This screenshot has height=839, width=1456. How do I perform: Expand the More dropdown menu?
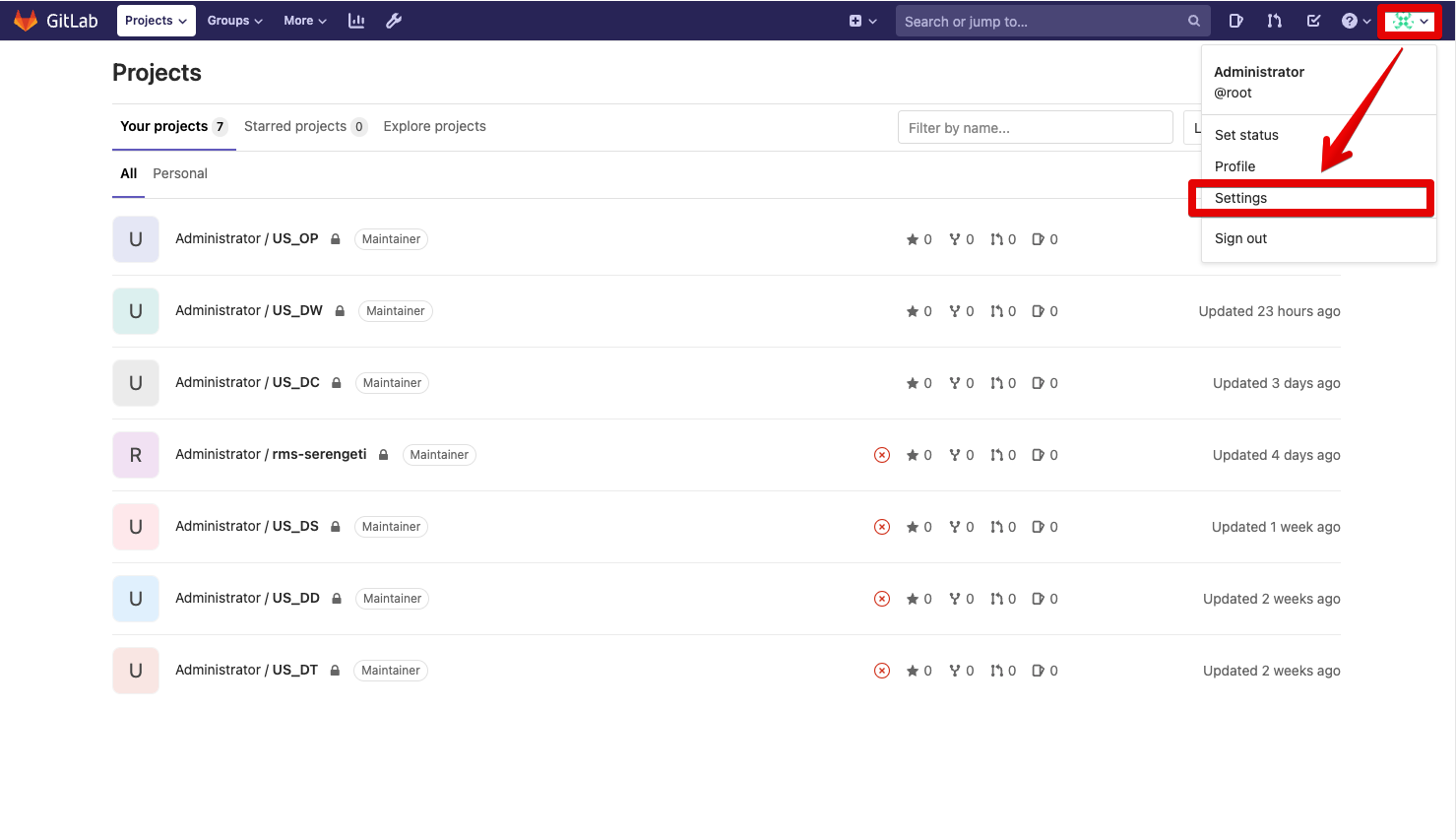click(304, 21)
